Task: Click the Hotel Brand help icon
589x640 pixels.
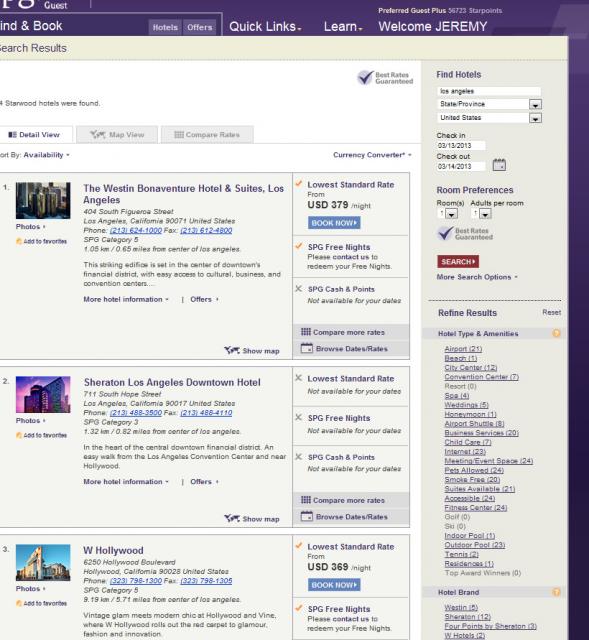Action: click(x=556, y=592)
